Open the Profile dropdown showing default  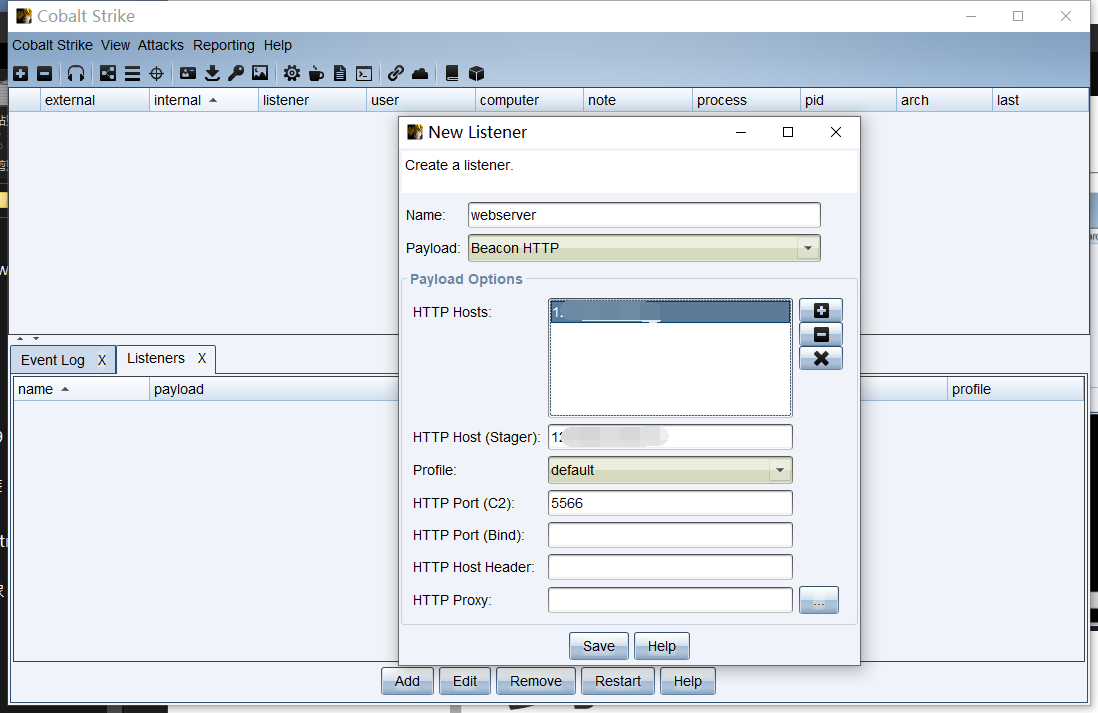670,470
